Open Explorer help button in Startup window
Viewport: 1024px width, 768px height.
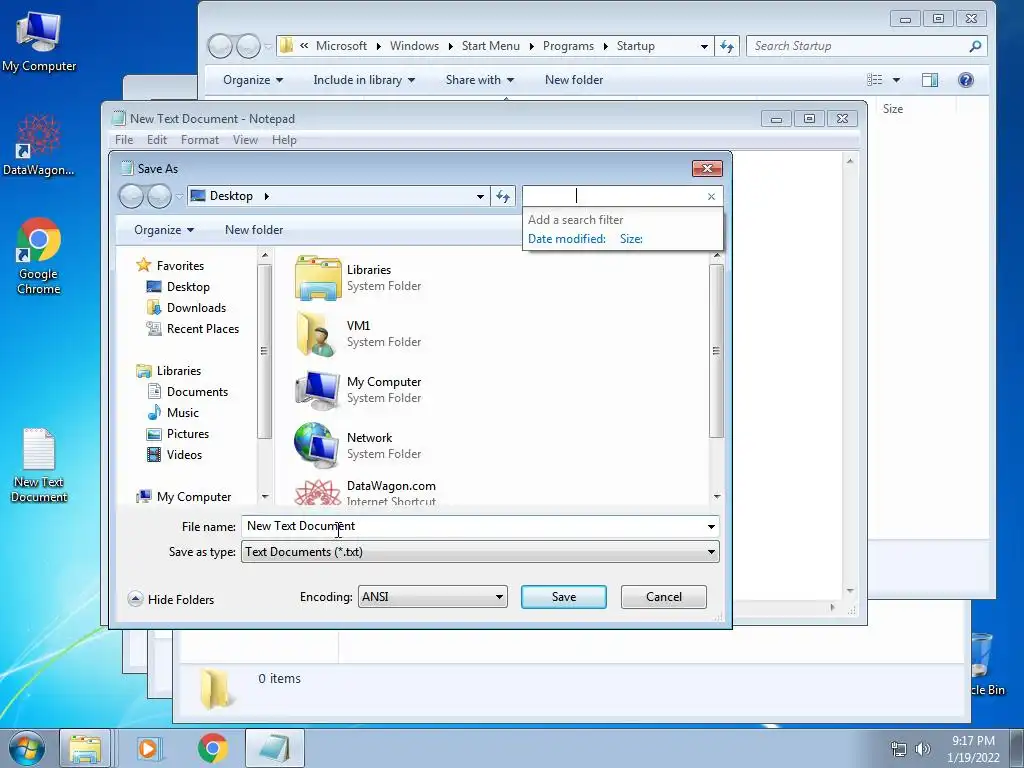tap(966, 80)
